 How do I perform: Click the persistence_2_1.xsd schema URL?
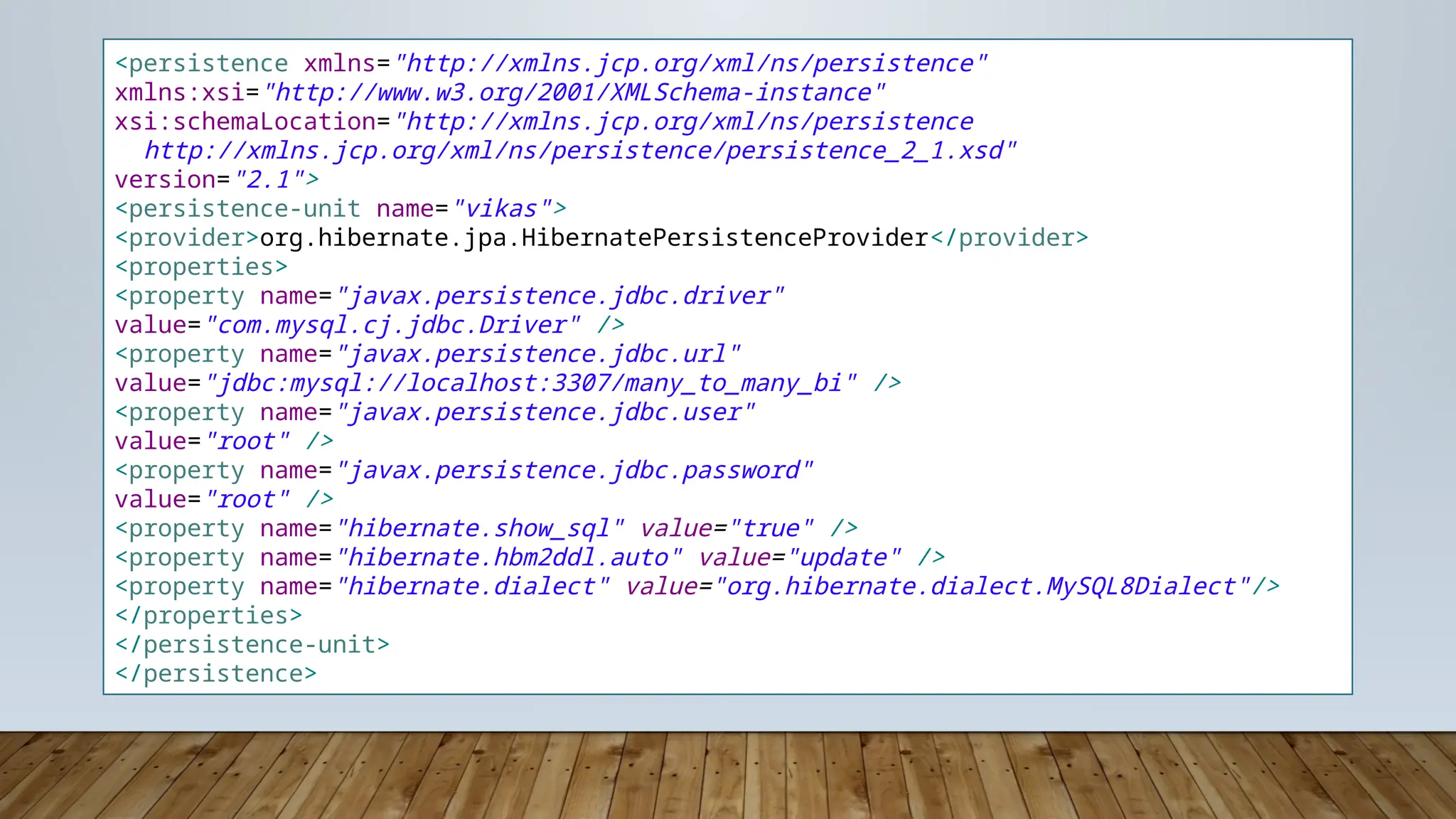click(x=580, y=151)
